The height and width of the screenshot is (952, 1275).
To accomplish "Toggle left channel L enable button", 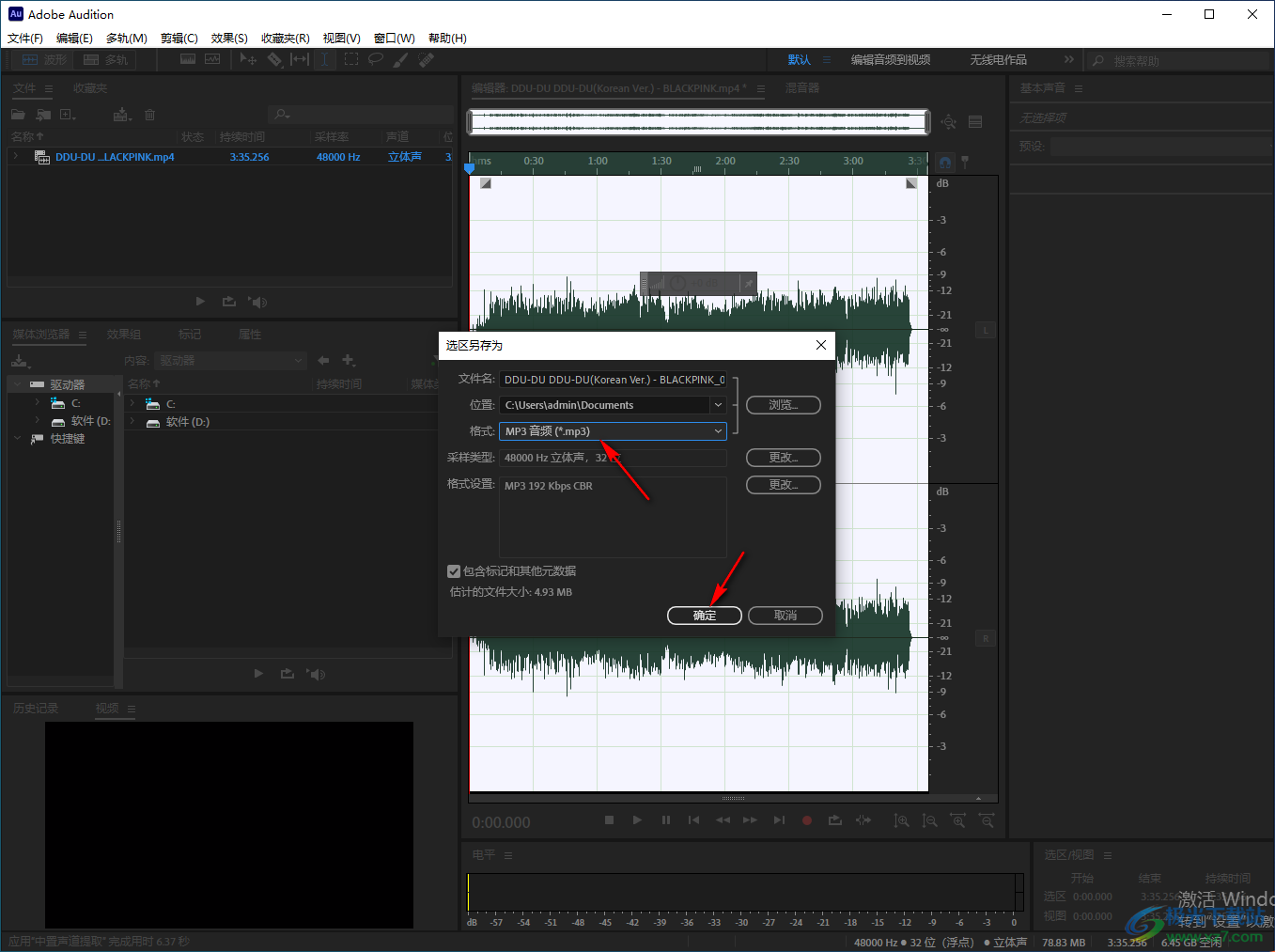I will (x=985, y=330).
